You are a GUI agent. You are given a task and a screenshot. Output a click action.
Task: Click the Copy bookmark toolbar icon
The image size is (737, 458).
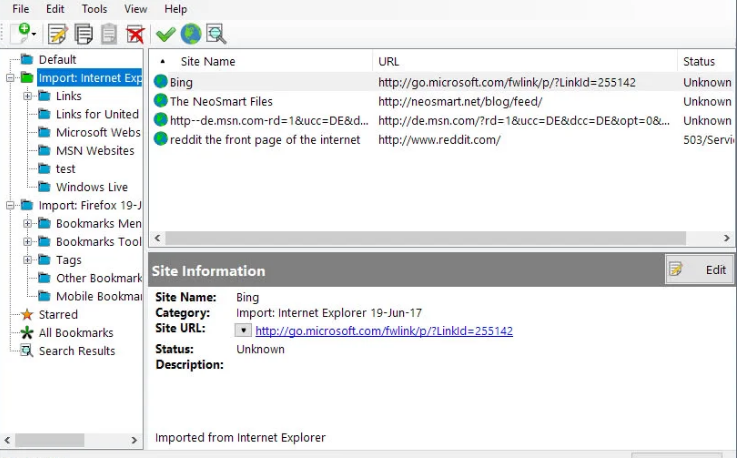(84, 34)
